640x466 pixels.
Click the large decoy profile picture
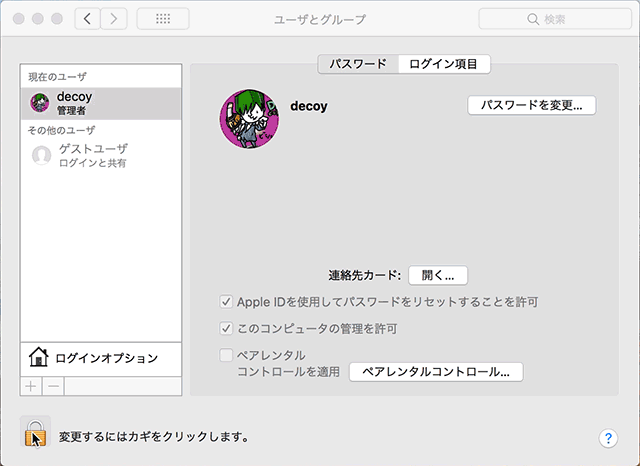(249, 119)
